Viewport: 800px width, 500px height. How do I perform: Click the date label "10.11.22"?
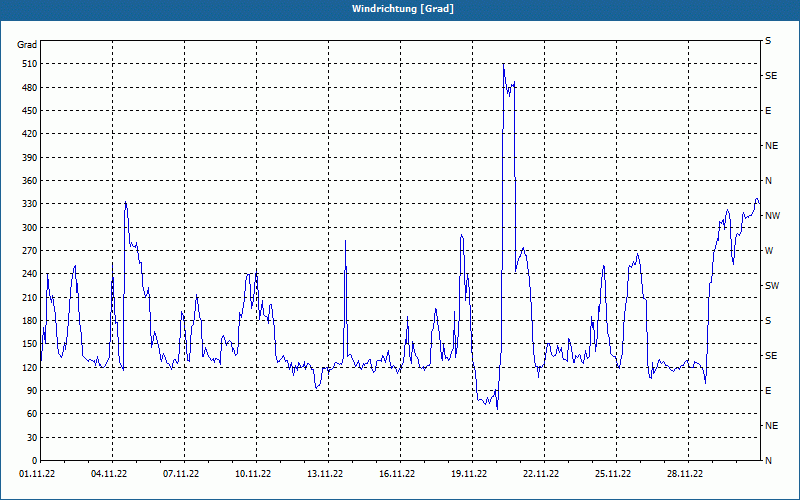[x=253, y=474]
